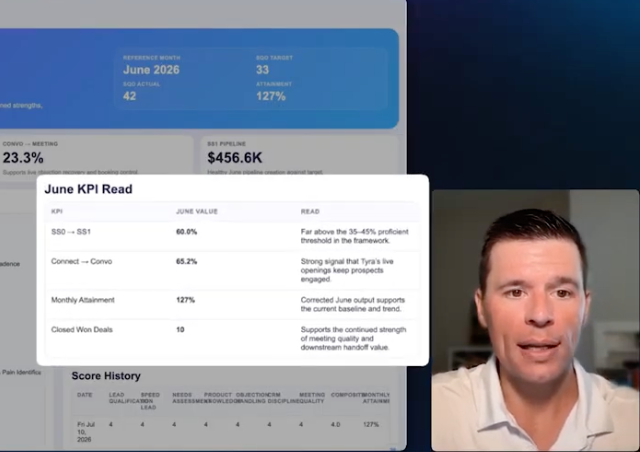Click the 4.0 composite score cell
Screen dimensions: 640x452
336,425
